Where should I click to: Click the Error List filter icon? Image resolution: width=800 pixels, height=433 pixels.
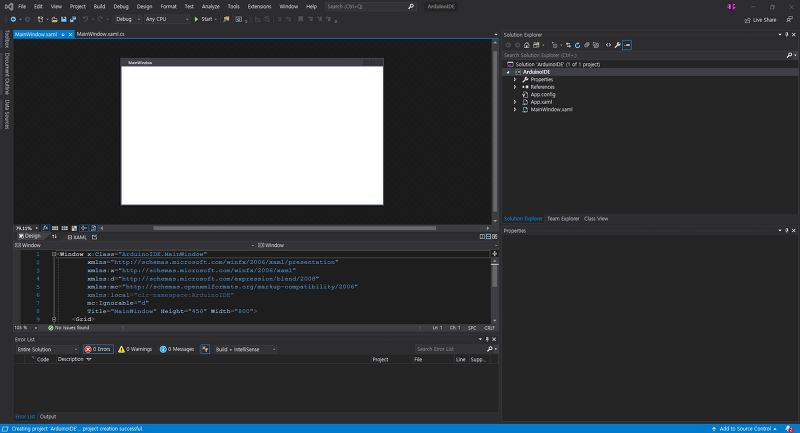click(205, 349)
